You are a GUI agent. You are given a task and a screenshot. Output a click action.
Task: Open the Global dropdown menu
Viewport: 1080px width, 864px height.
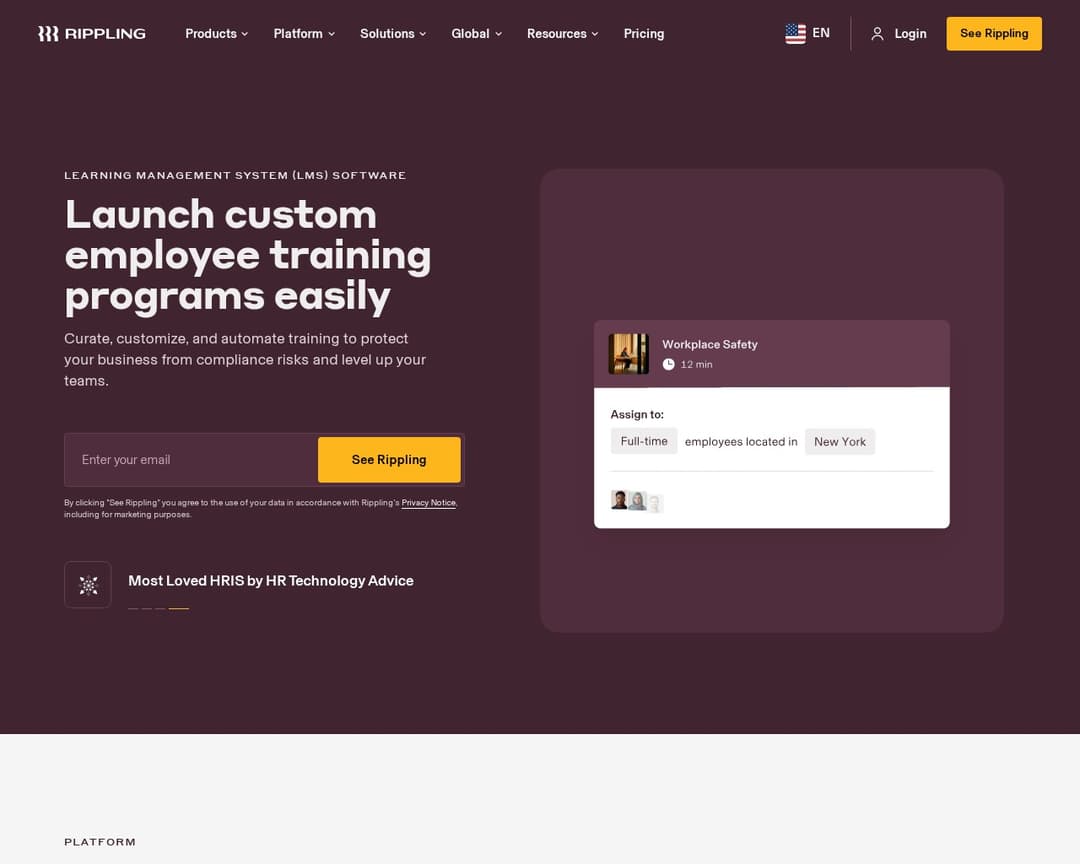tap(477, 34)
